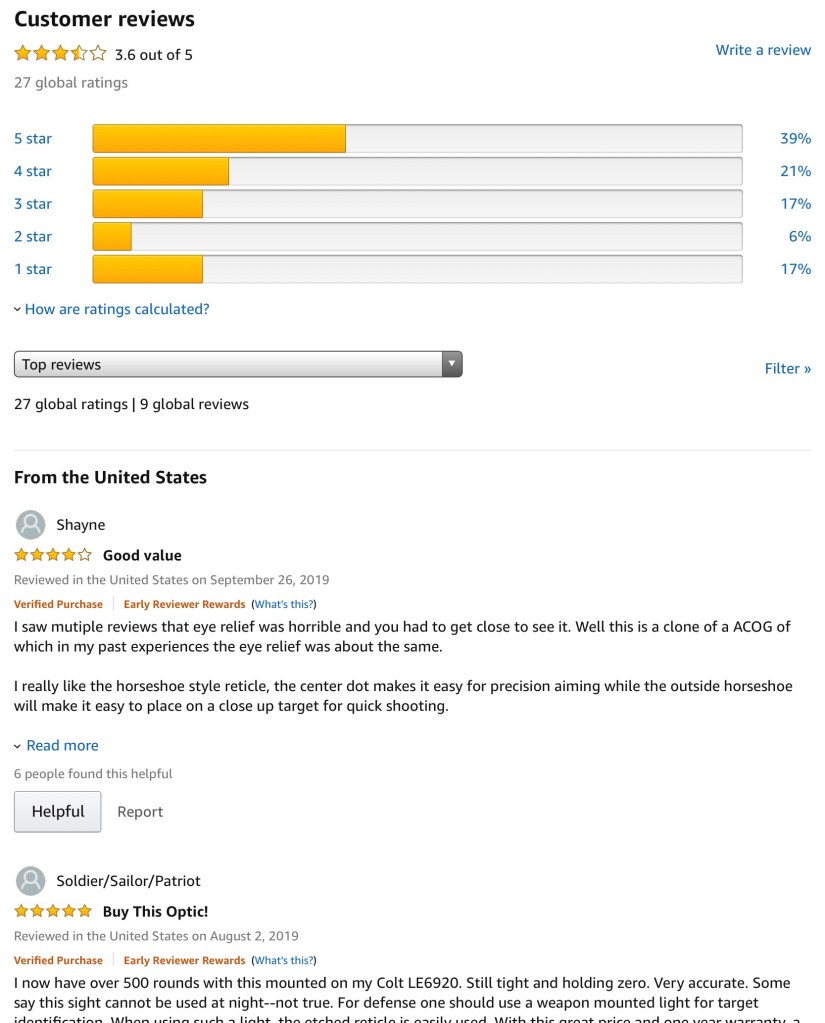Open the Filter options link
The image size is (825, 1023).
coord(788,368)
